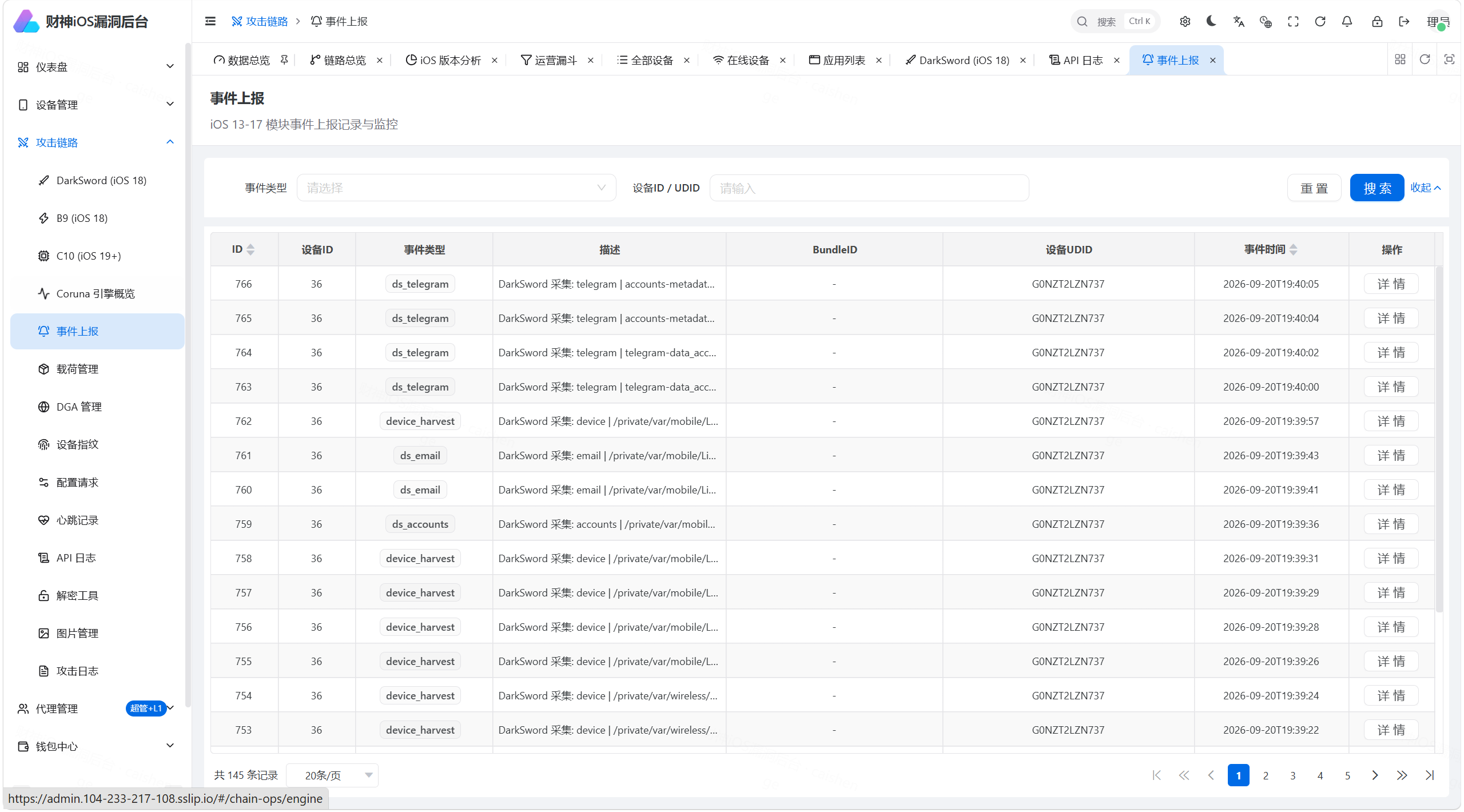
Task: Maximize content with the tab bar focus icon
Action: [1449, 59]
